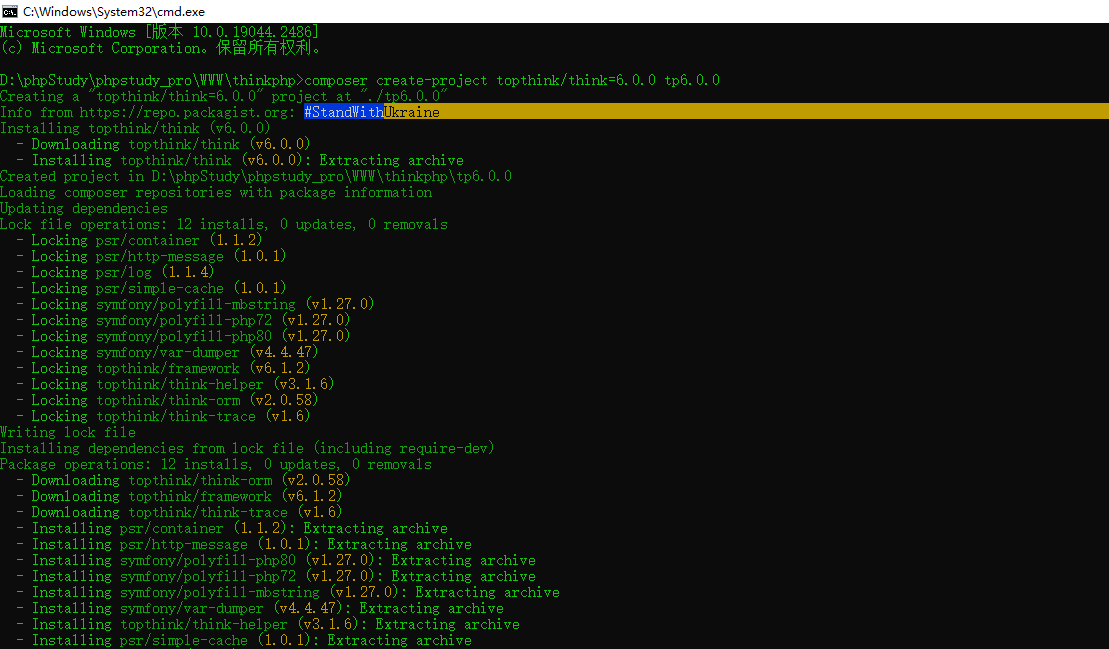This screenshot has height=649, width=1109.
Task: Click 'Lock file operations: 12 installs' line
Action: 223,224
